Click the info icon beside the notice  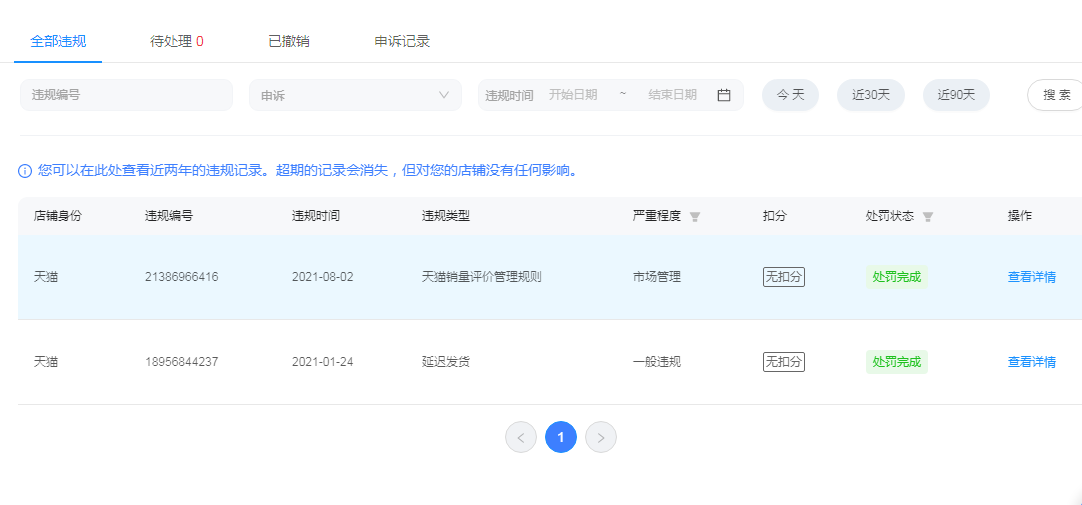point(25,170)
